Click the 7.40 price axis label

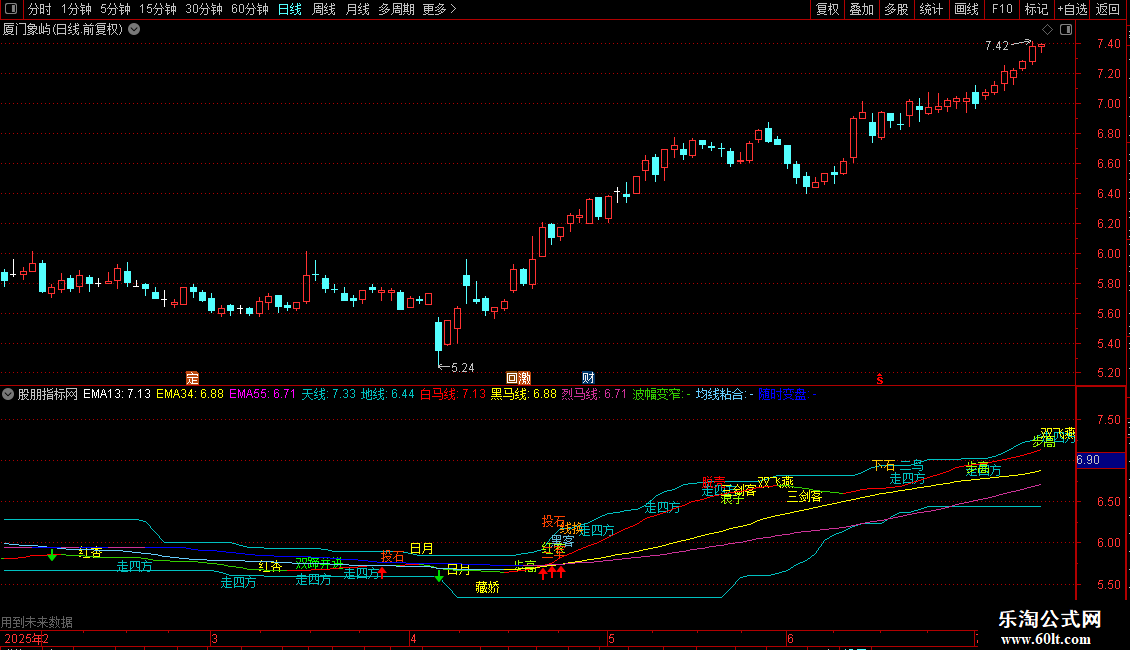pyautogui.click(x=1108, y=44)
